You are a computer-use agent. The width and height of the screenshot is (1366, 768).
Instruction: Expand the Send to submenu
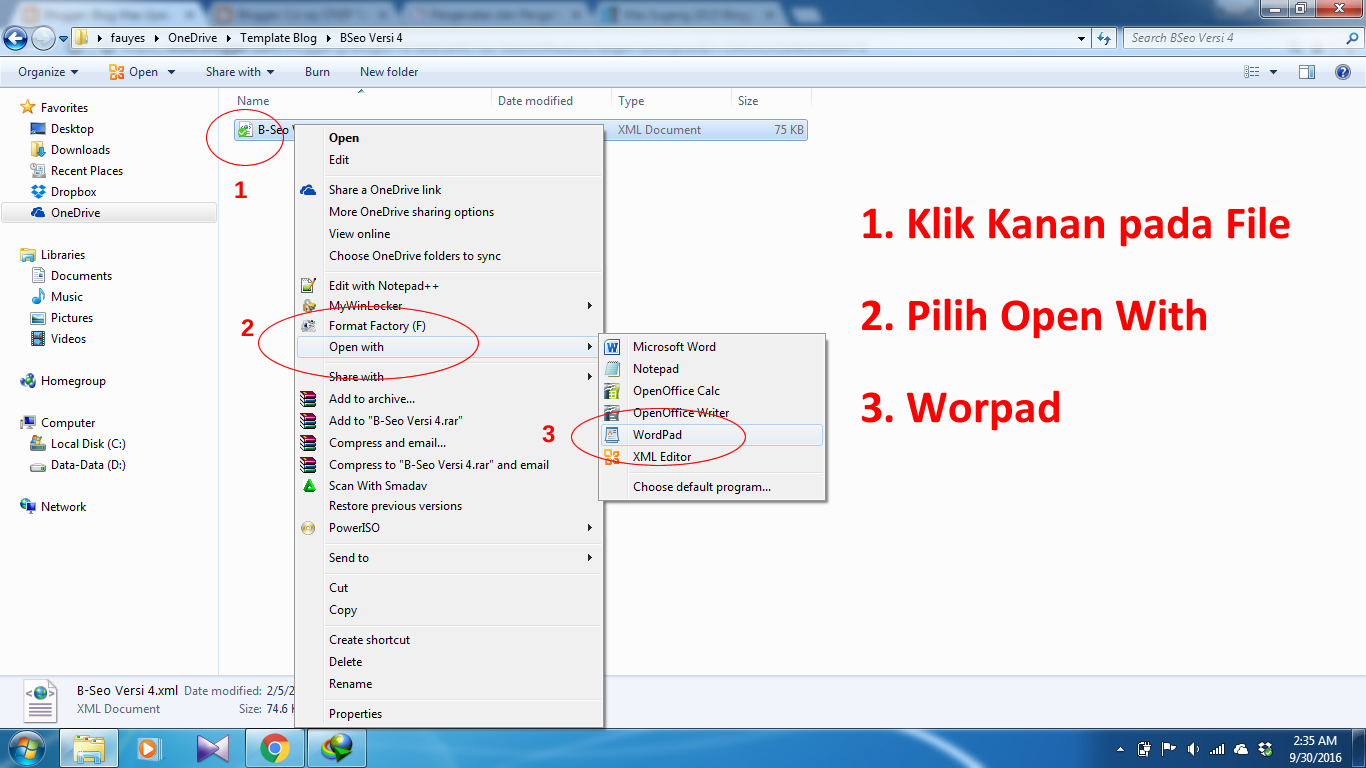tap(590, 558)
